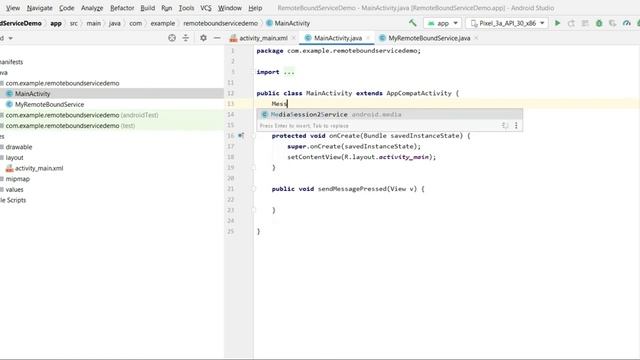Click the MainActivity breadcrumb item
The height and width of the screenshot is (360, 640).
[288, 23]
